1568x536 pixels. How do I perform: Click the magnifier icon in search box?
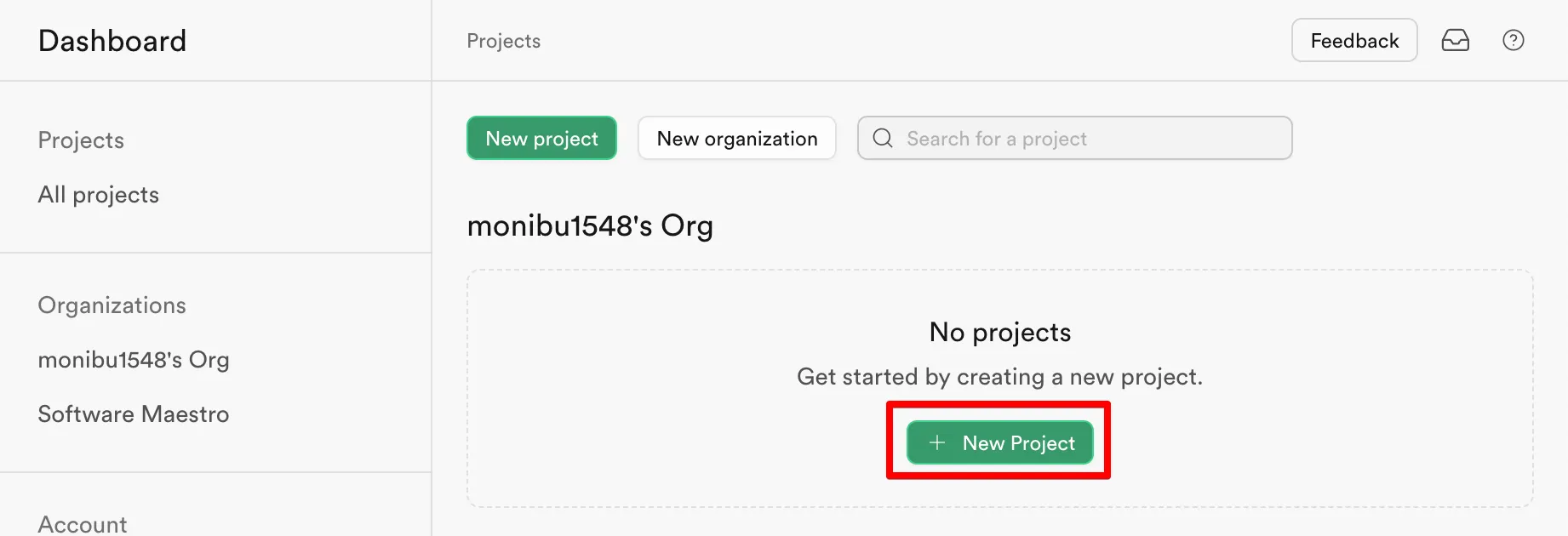coord(883,138)
